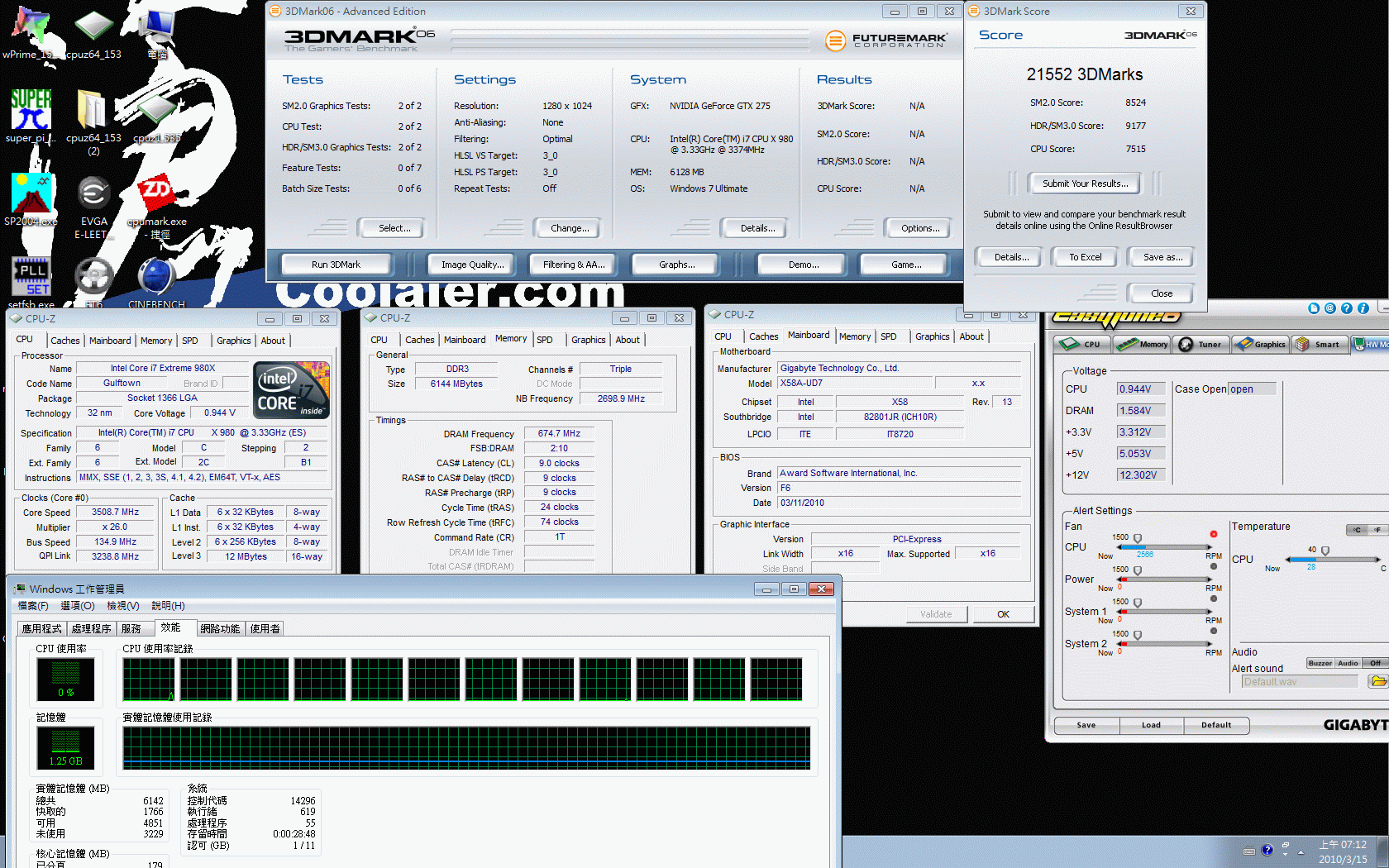Open 處理程序 tab in Task Manager
Screen dimensions: 1389x868
coord(91,629)
